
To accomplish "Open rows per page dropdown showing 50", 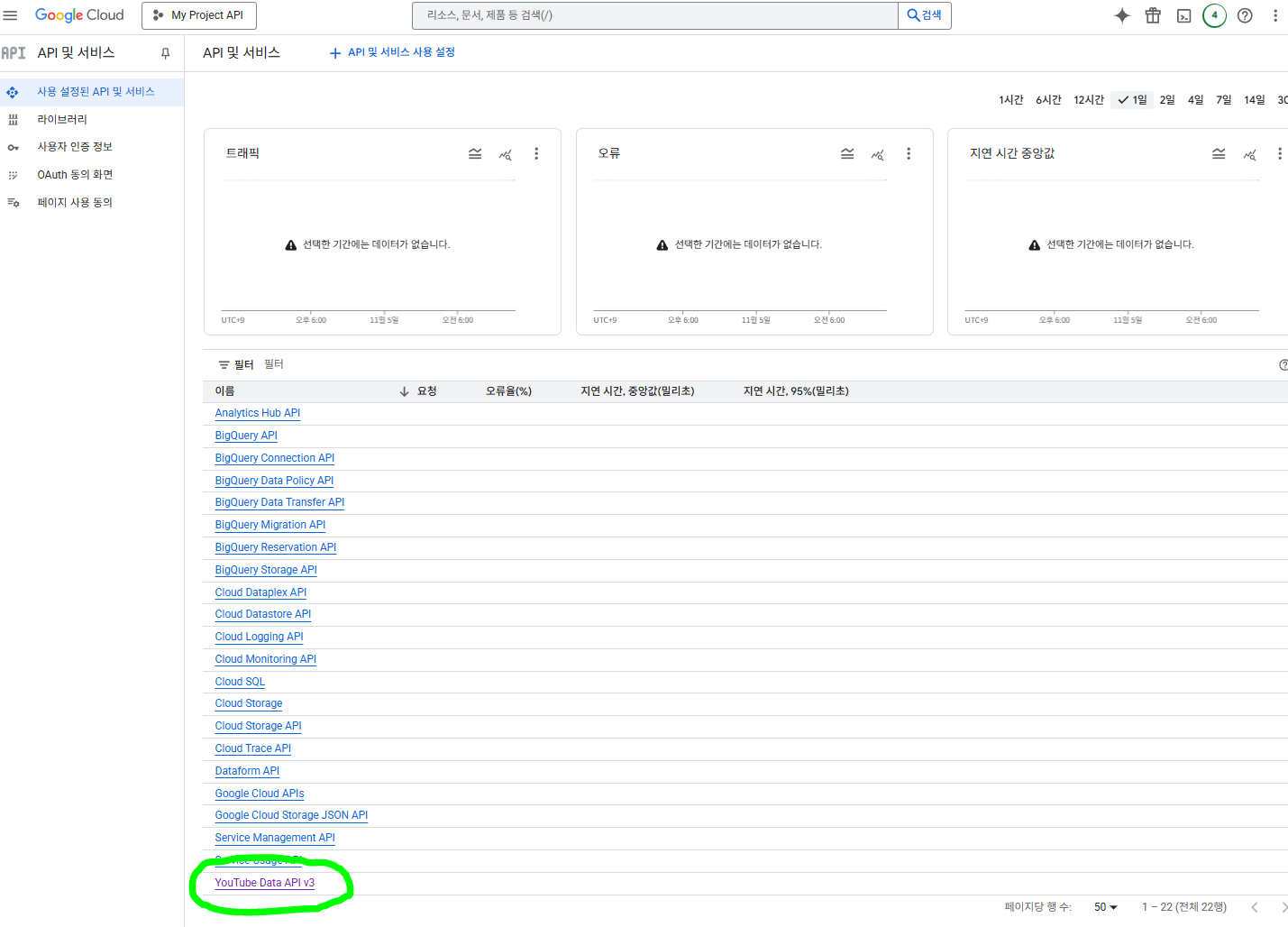I will click(1105, 907).
